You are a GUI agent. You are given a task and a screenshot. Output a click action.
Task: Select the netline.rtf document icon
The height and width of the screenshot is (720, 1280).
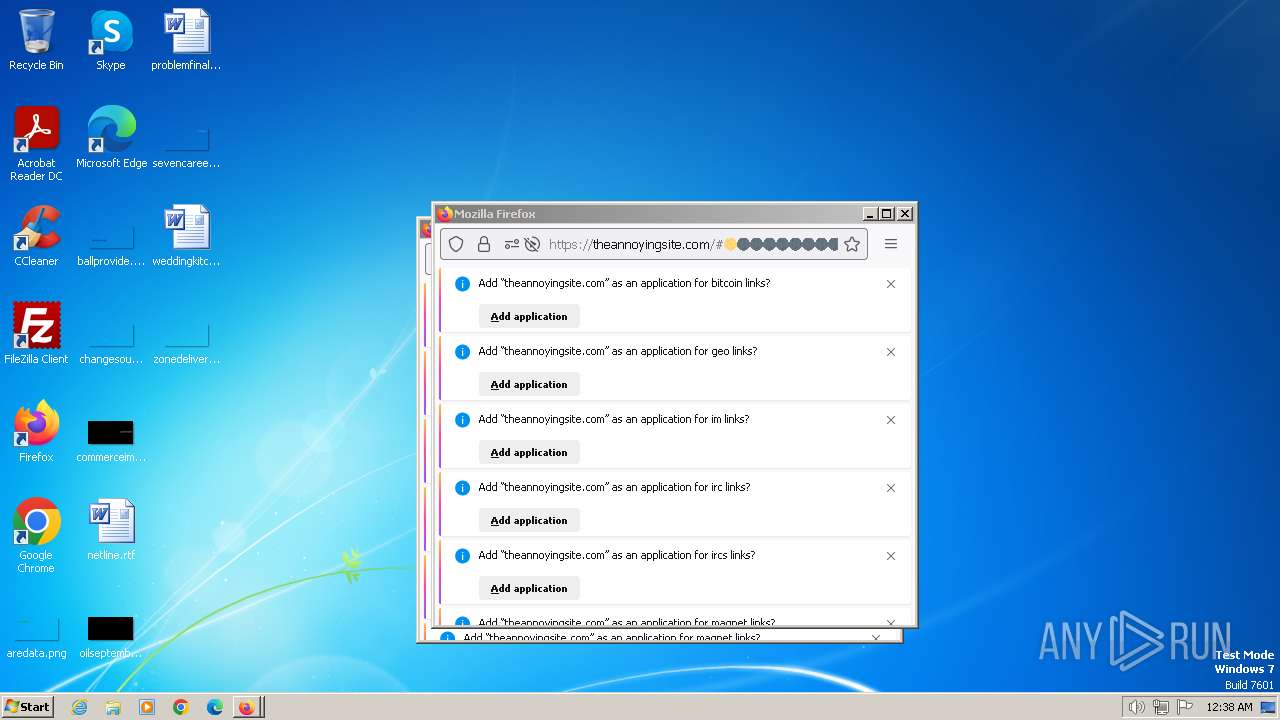click(x=111, y=530)
